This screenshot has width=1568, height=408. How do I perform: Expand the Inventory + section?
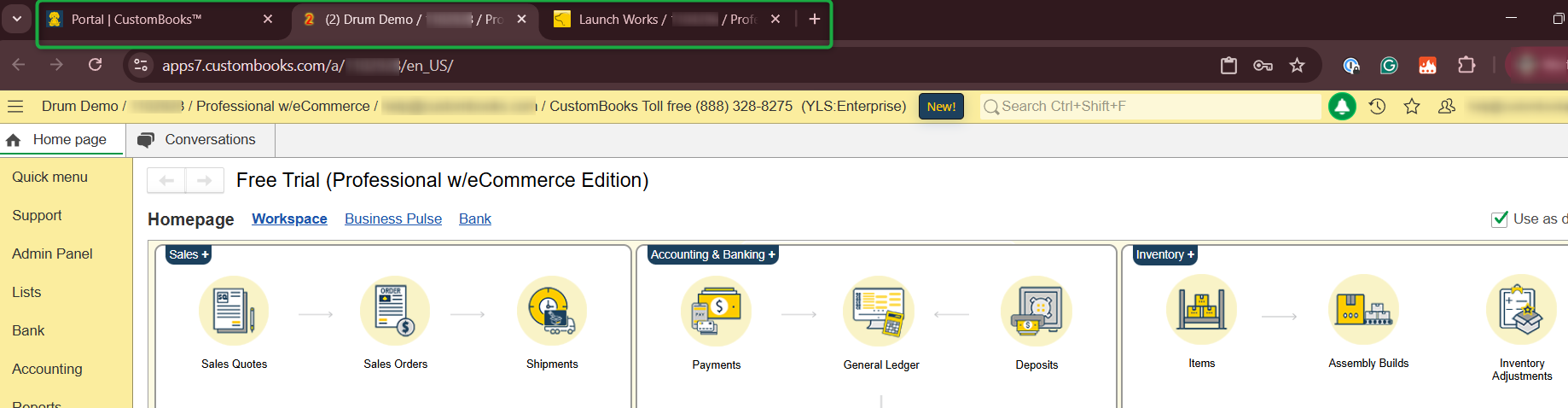[x=1164, y=254]
